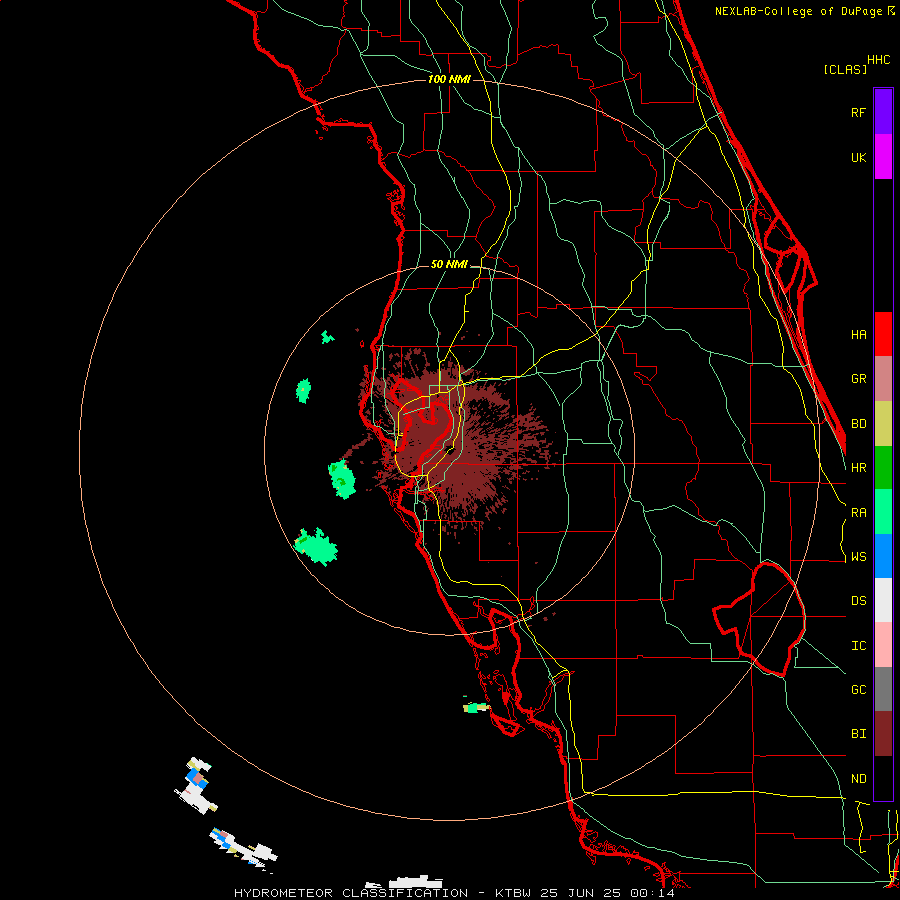Click the RA legend label

tap(858, 512)
